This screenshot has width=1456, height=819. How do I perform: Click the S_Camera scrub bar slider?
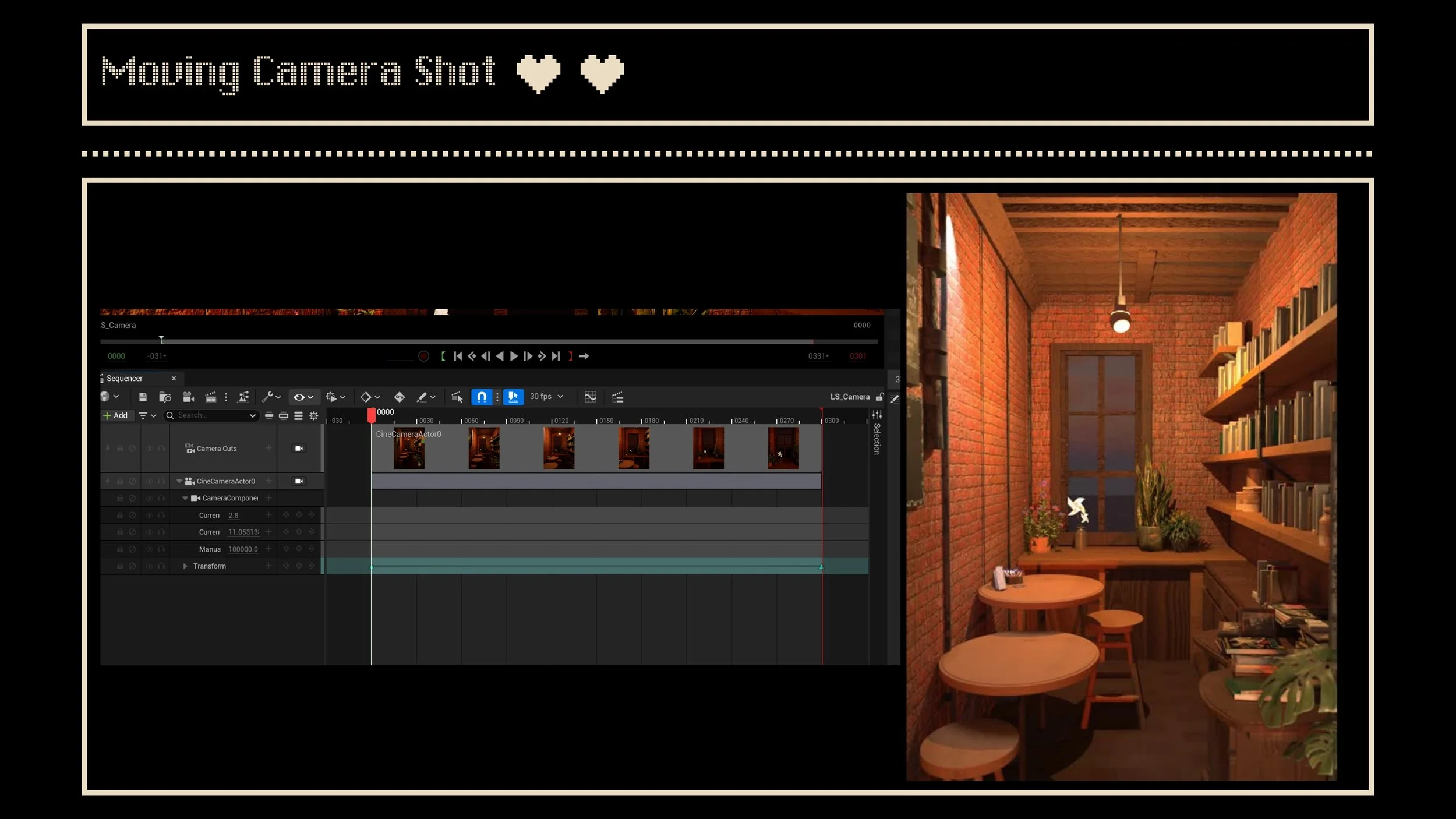click(161, 340)
